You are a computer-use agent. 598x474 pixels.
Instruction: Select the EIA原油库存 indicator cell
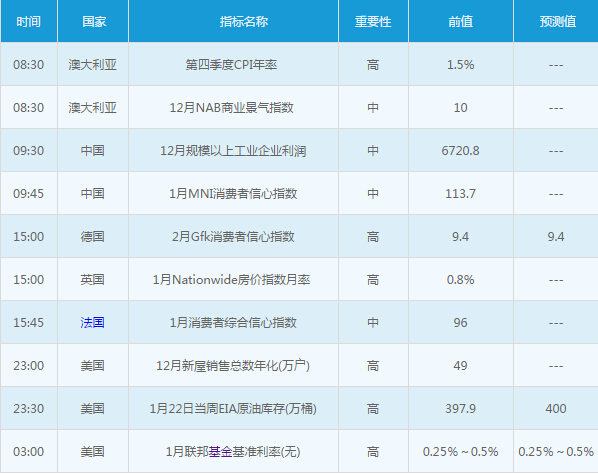(233, 409)
